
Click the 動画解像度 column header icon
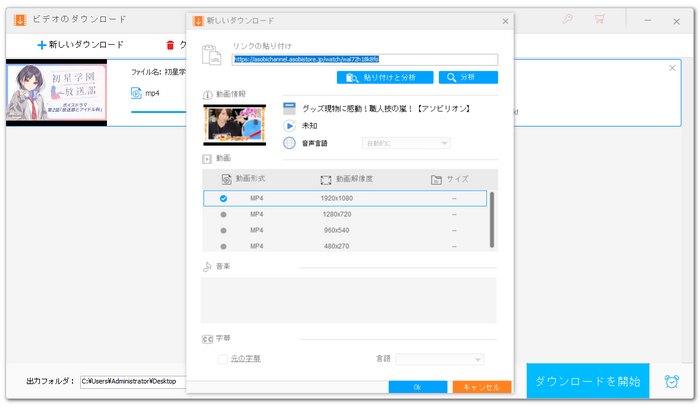pos(326,179)
